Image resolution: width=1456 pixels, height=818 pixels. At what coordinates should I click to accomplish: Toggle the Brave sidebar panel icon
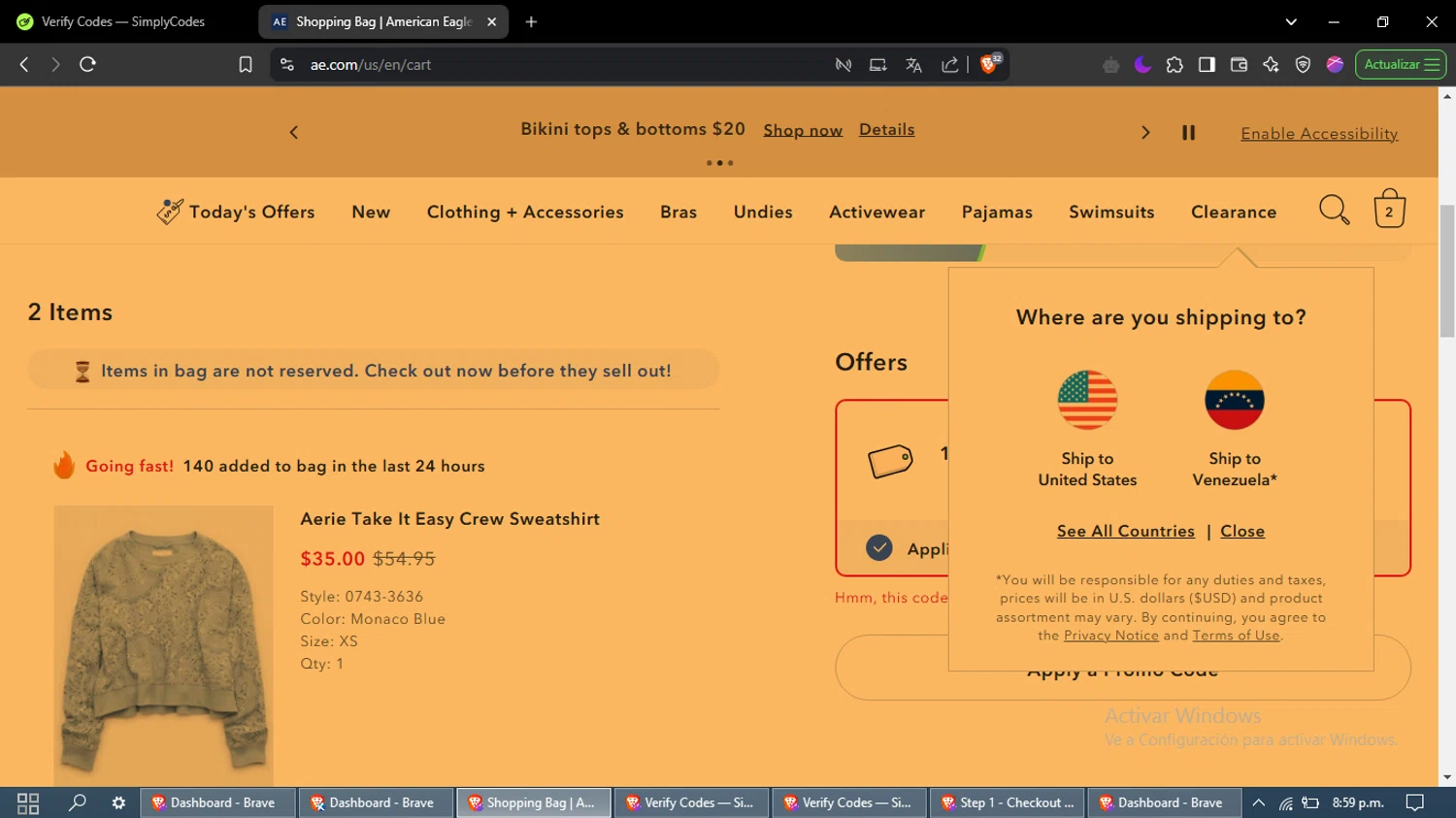point(1207,65)
